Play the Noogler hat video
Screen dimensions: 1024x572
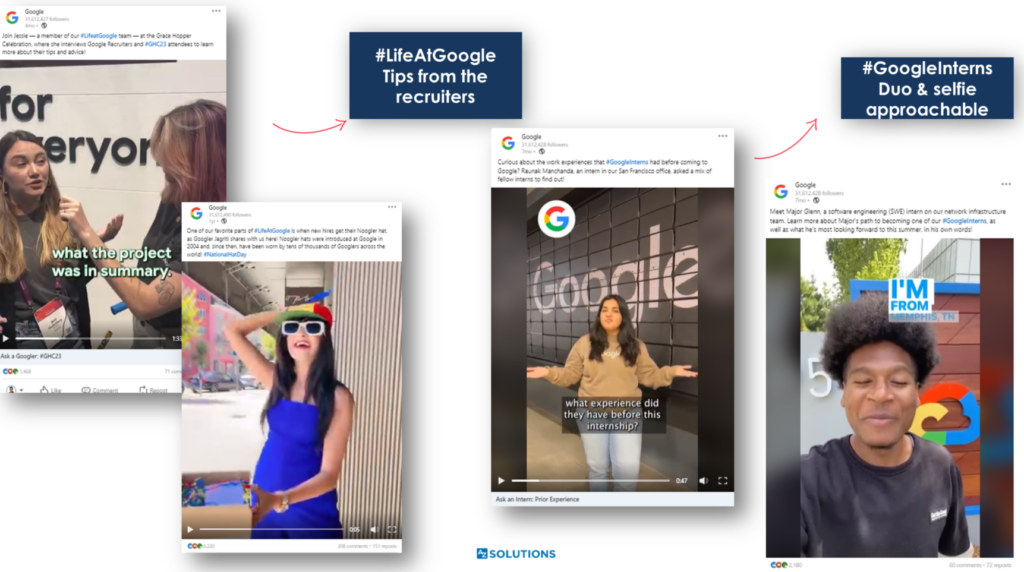tap(189, 530)
